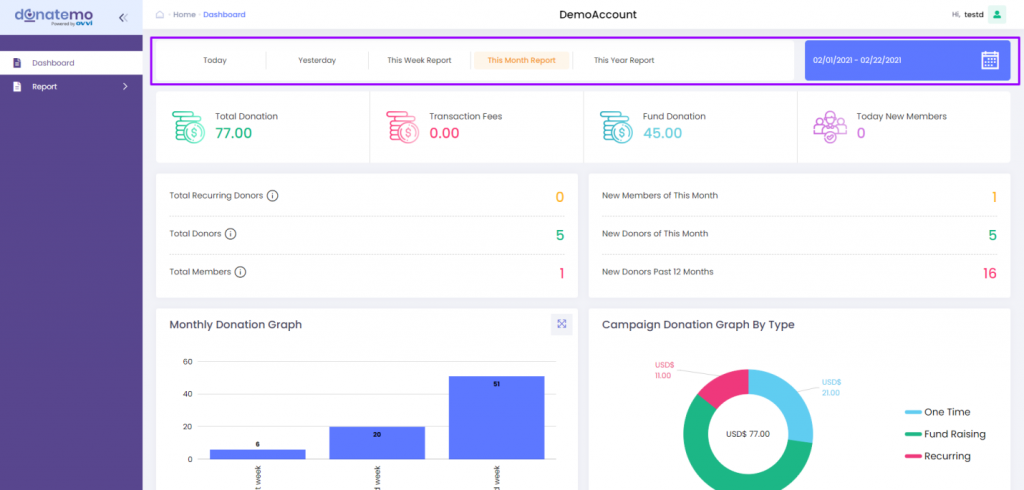
Task: Click the Fund Donation coins icon
Action: [x=616, y=127]
